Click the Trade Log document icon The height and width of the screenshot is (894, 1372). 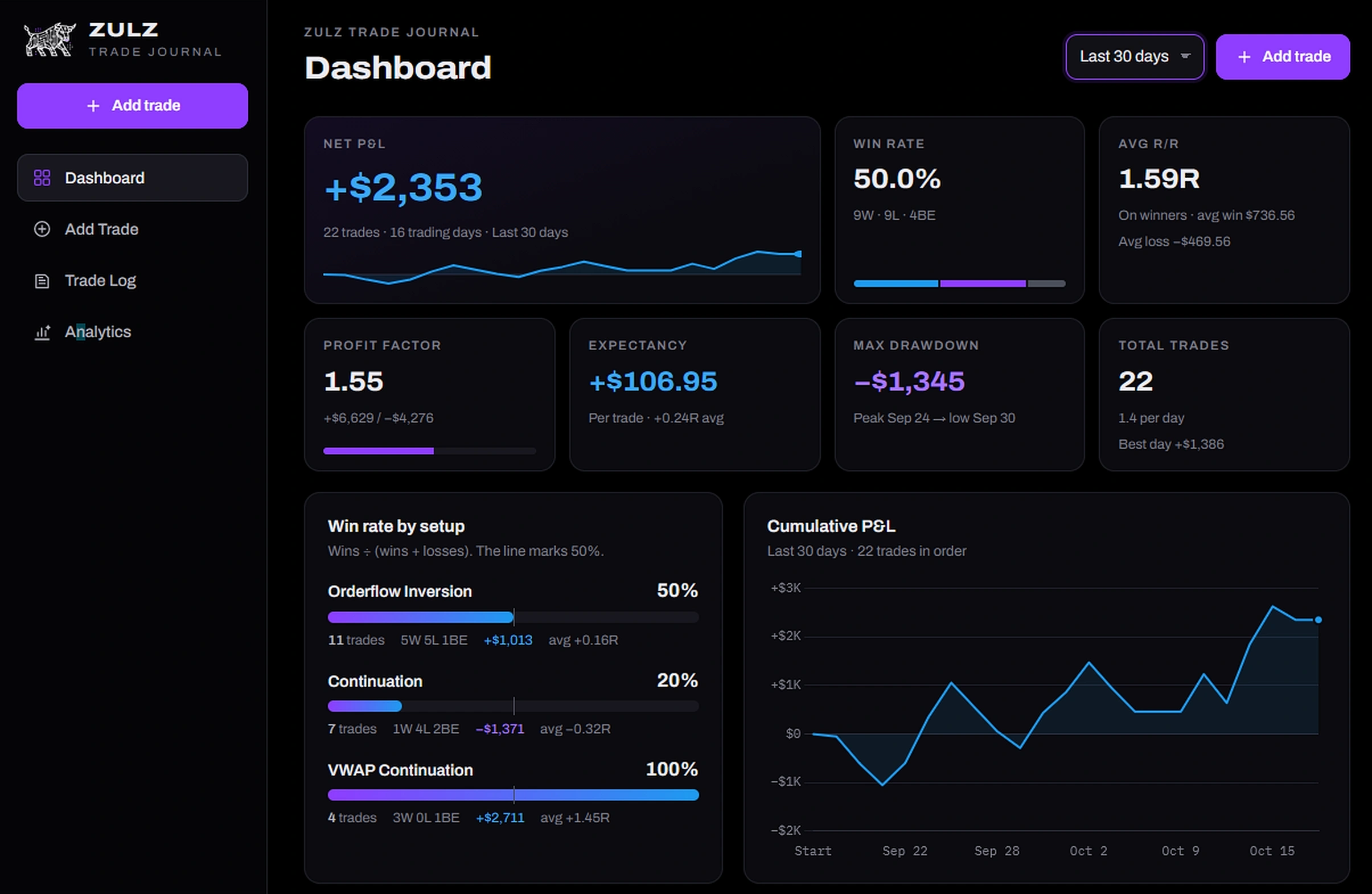click(42, 281)
